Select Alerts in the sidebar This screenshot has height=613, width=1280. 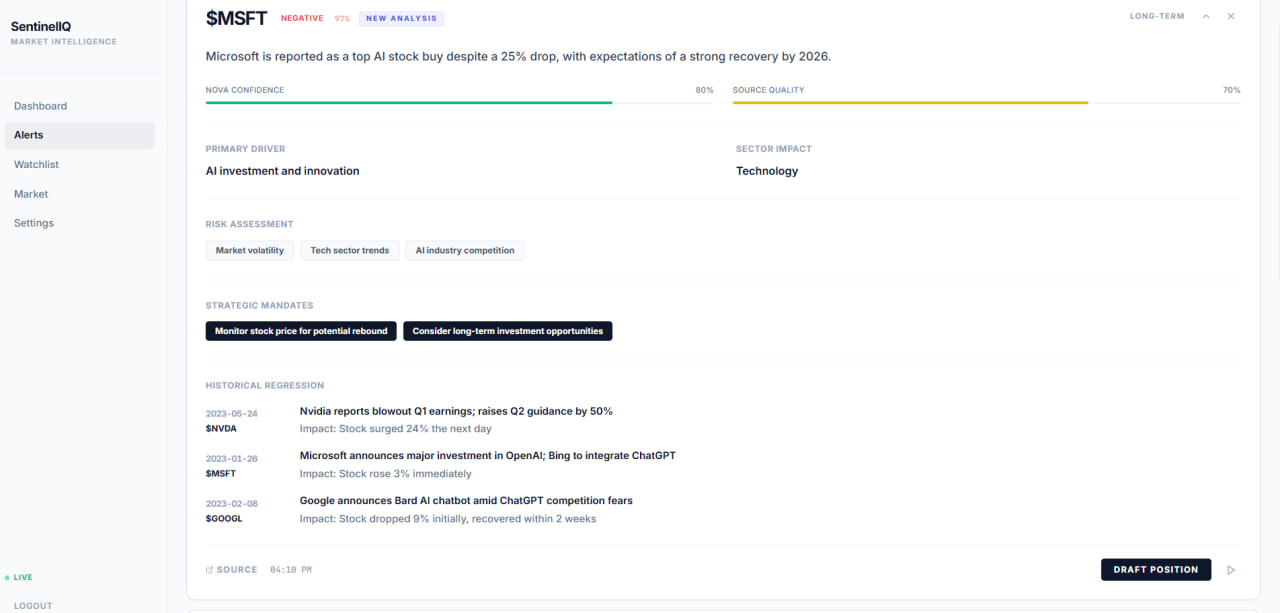click(80, 135)
